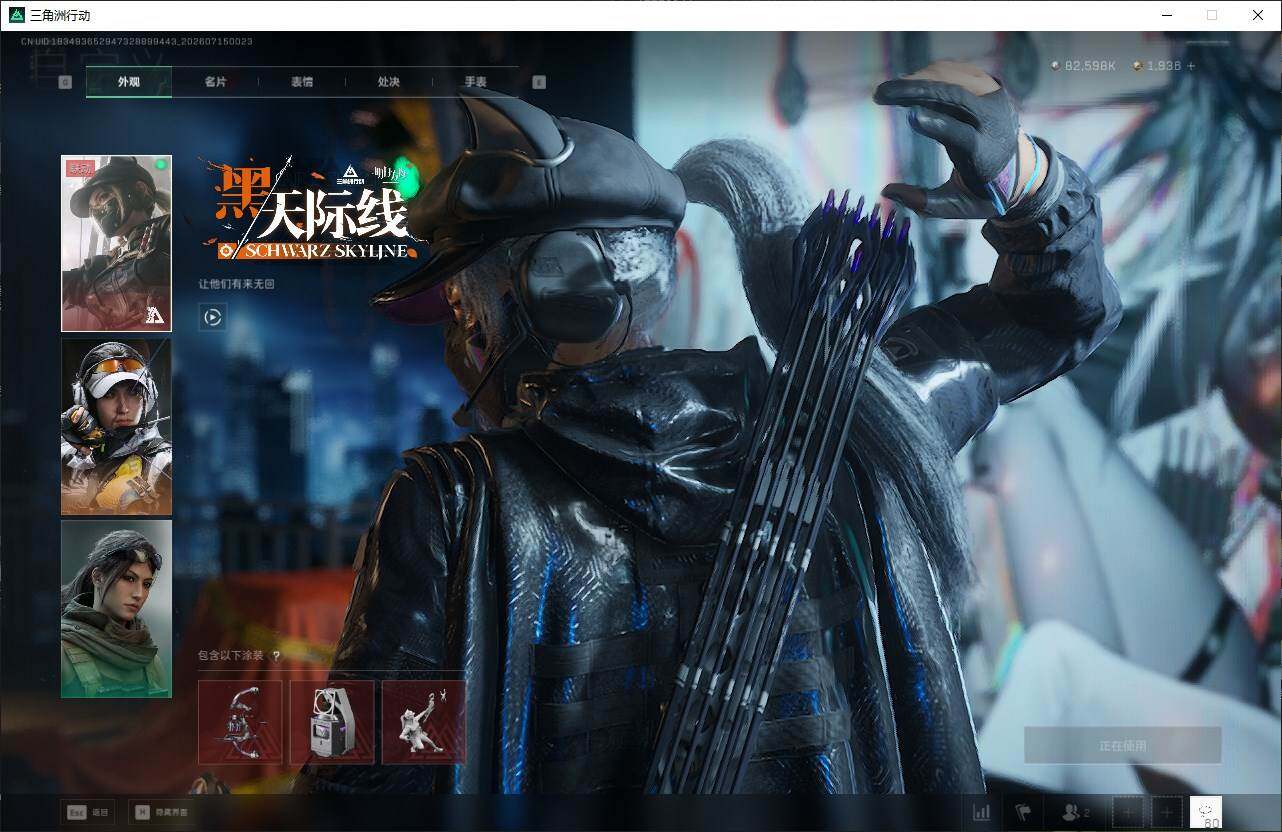Click the first empty squad slot plus
The height and width of the screenshot is (832, 1282).
click(1128, 812)
